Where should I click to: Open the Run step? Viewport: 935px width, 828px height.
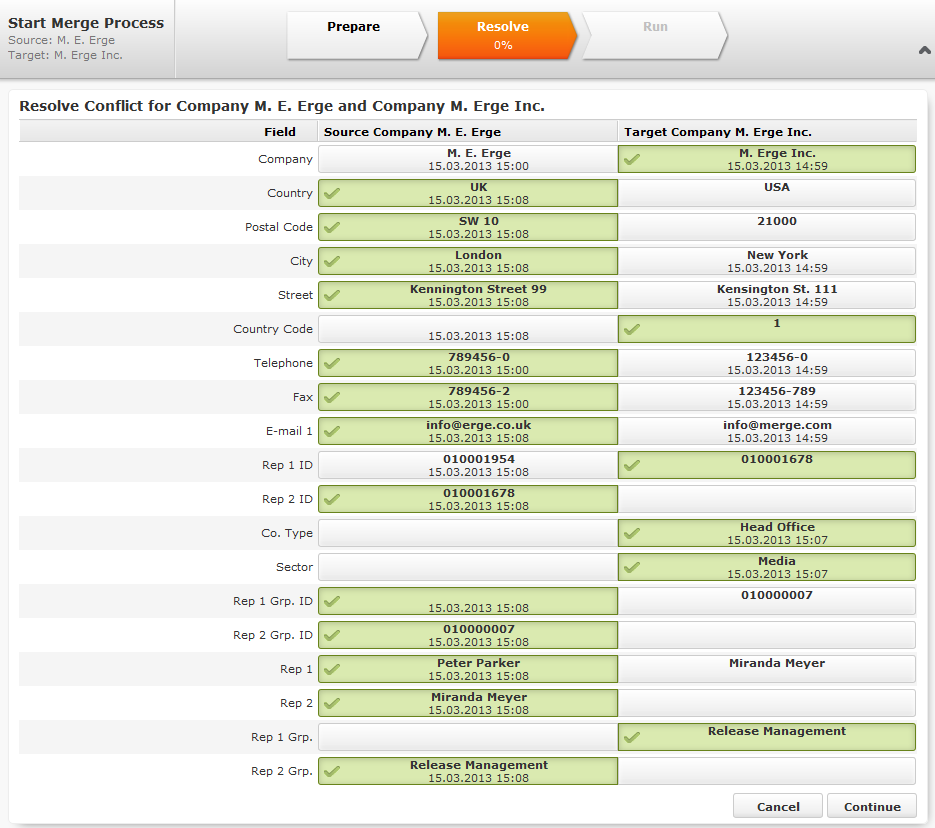655,35
